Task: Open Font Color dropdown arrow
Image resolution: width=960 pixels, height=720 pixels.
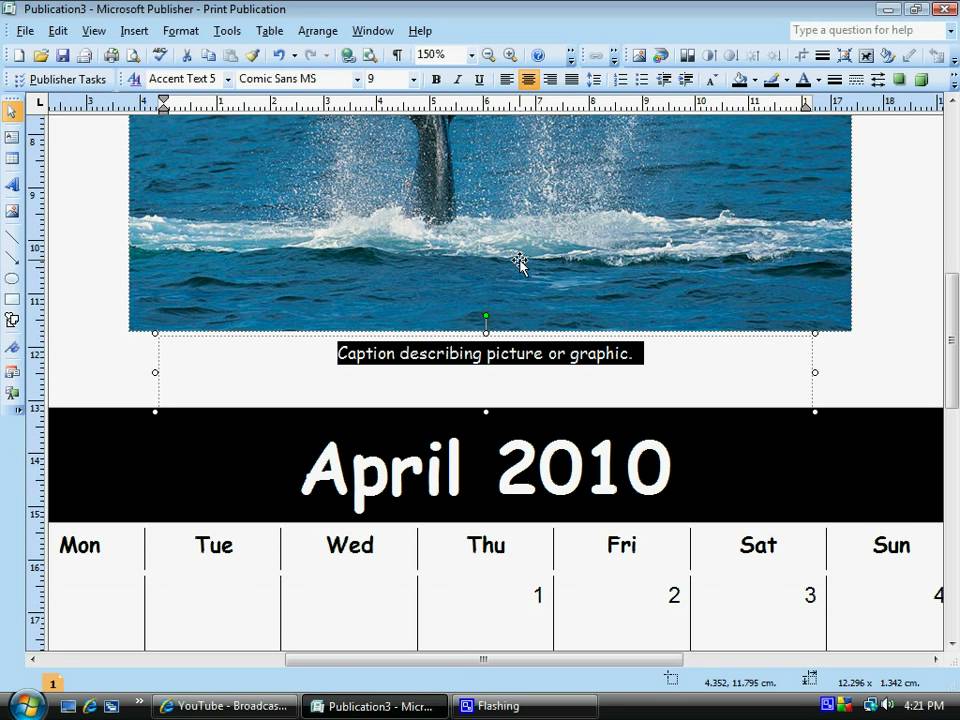Action: [818, 80]
